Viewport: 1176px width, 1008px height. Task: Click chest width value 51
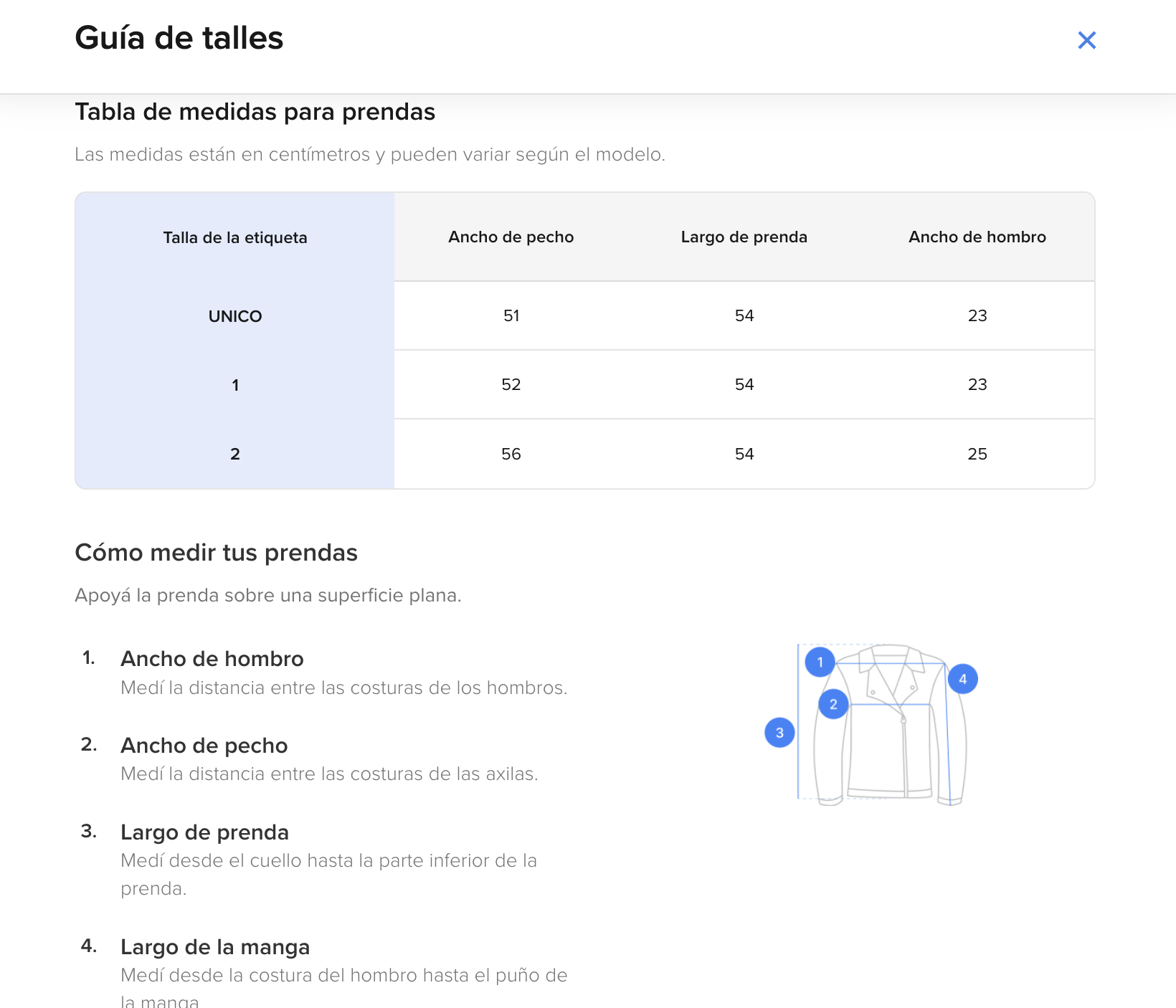511,316
